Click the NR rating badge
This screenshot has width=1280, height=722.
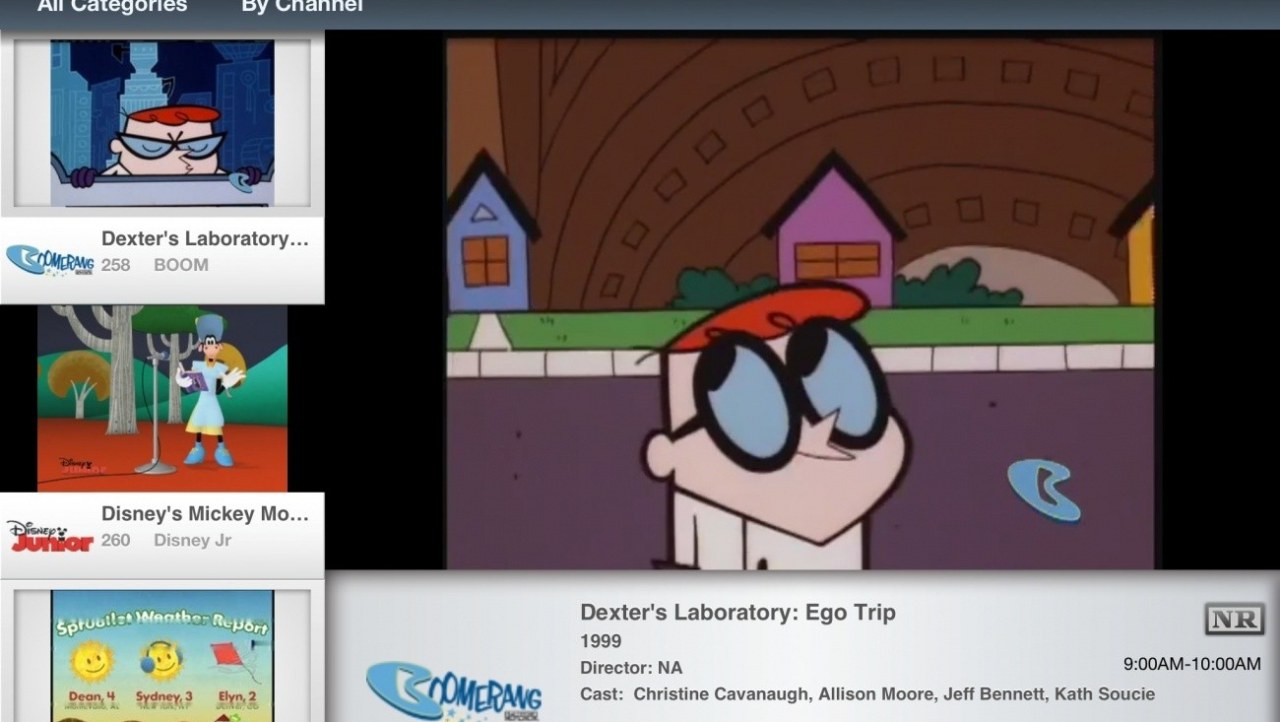click(x=1234, y=620)
